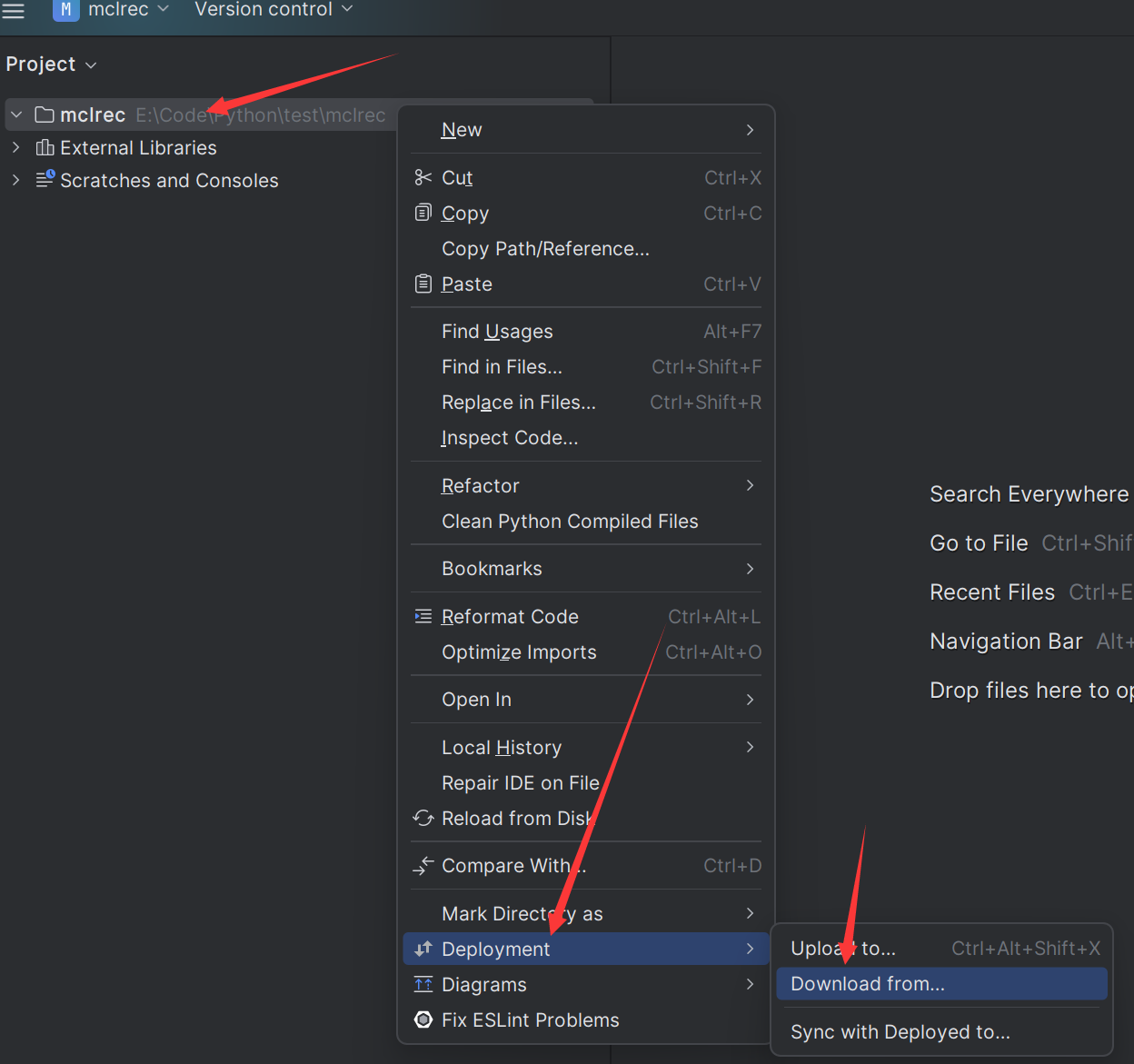Select Repair IDE on File
The height and width of the screenshot is (1064, 1134).
pos(586,783)
